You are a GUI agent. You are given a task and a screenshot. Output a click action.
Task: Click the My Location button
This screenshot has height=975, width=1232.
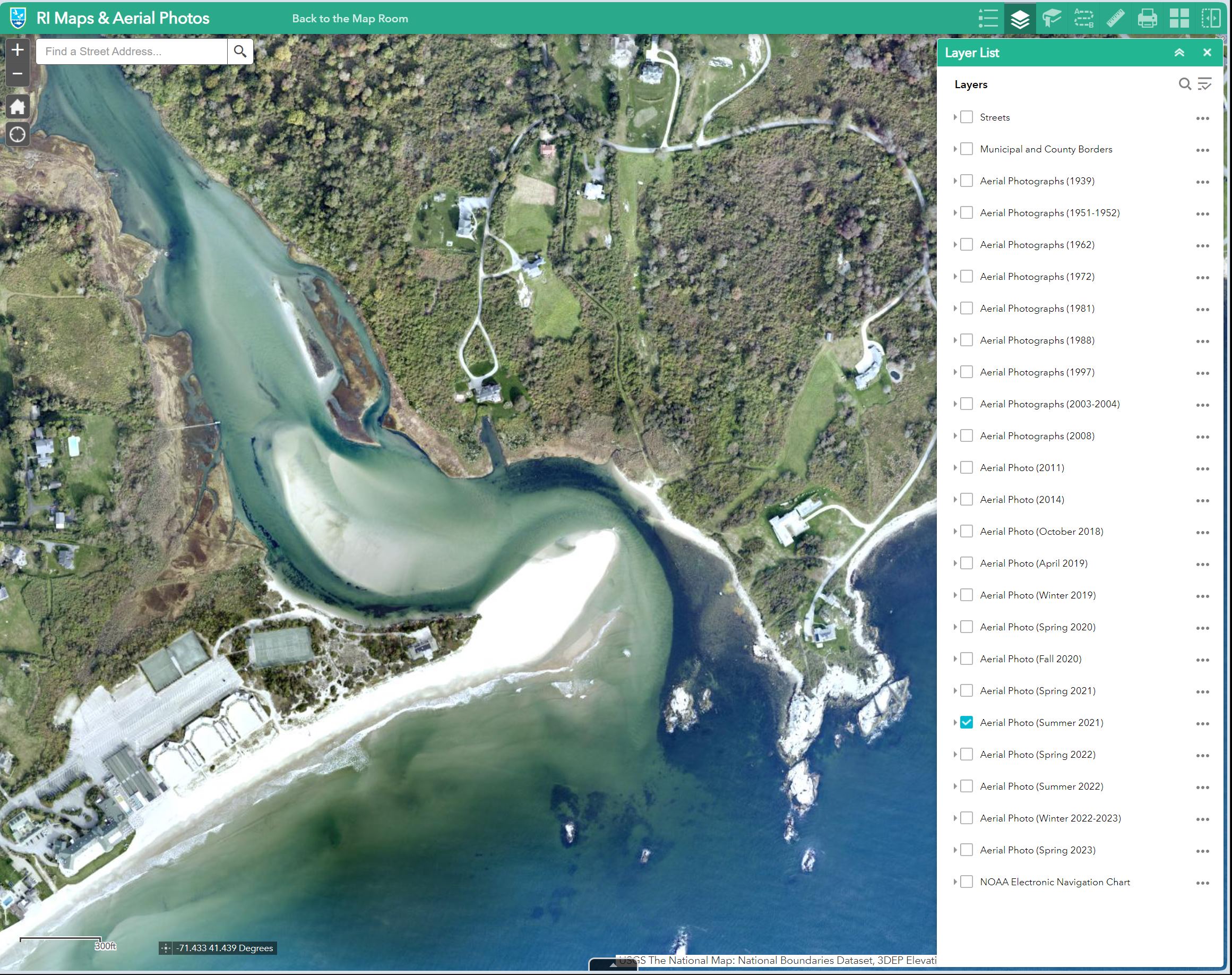pyautogui.click(x=18, y=135)
